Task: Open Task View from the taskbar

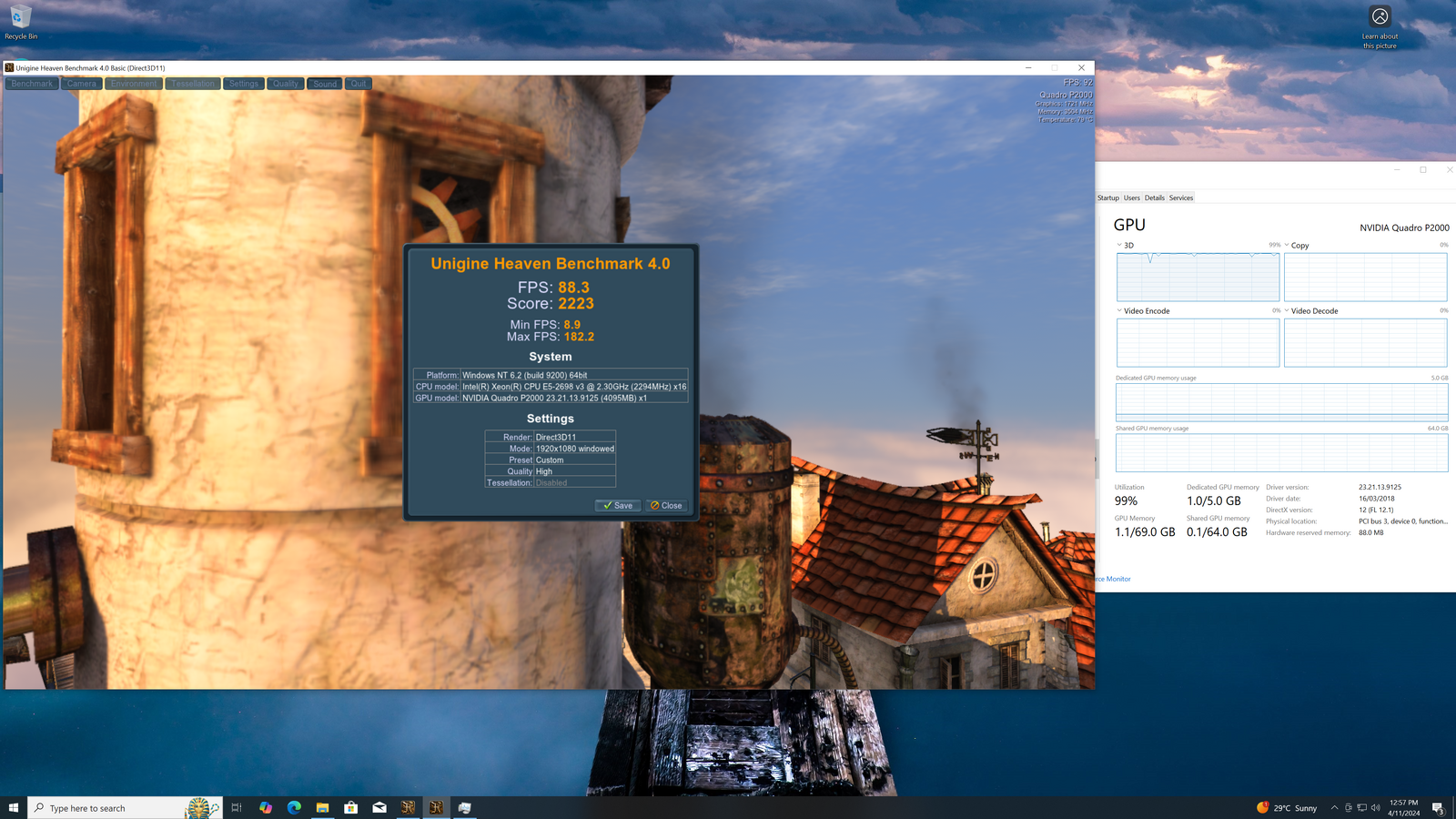Action: pyautogui.click(x=237, y=807)
